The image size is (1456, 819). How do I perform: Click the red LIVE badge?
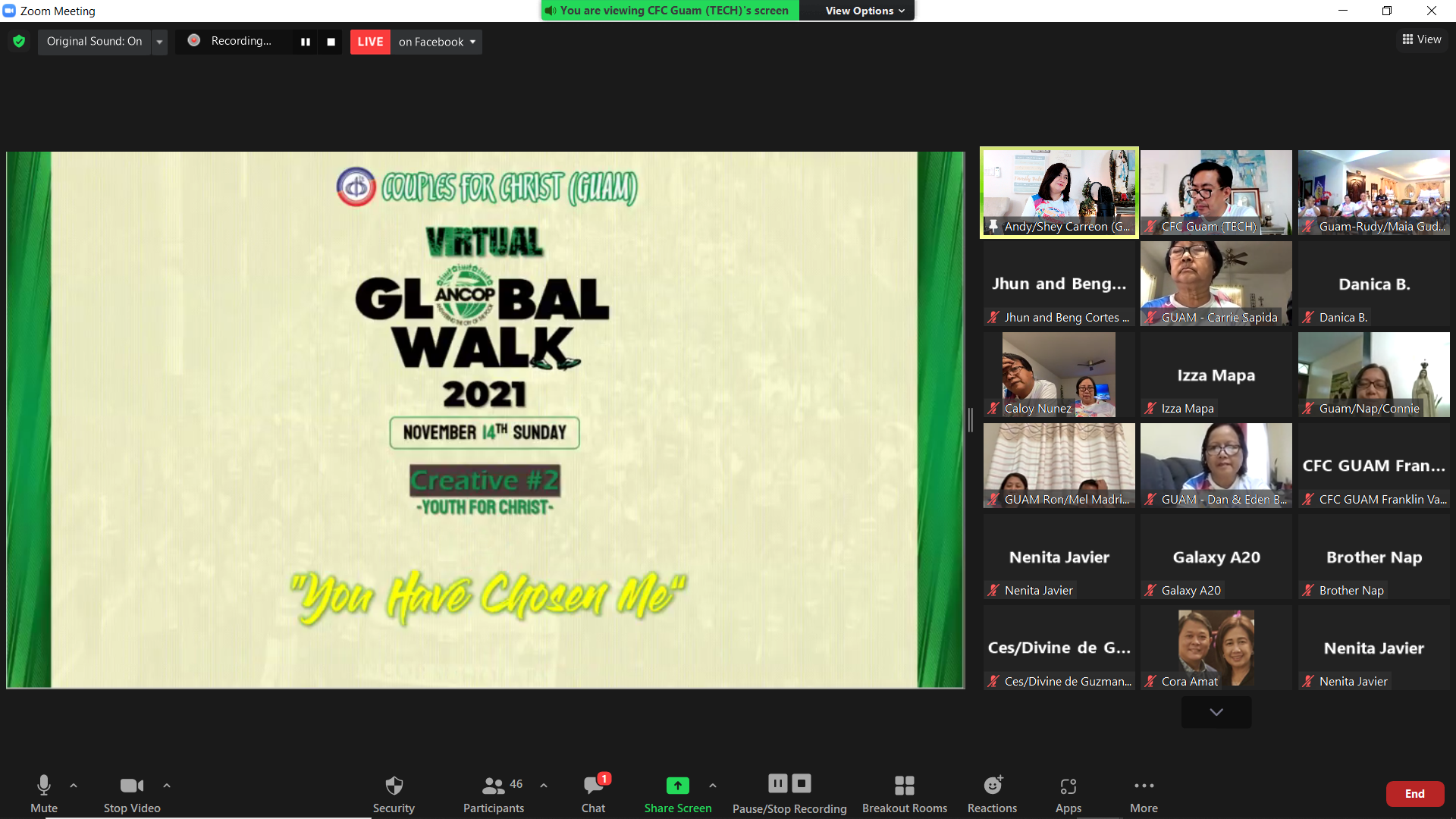tap(370, 42)
